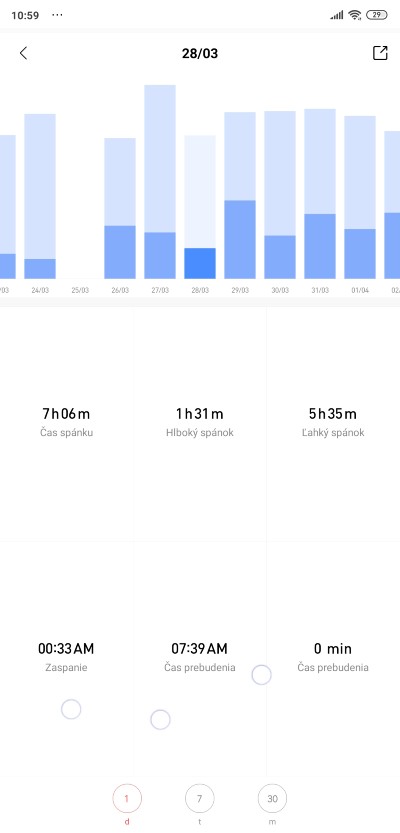Tap the 5h35m light sleep value

point(333,413)
